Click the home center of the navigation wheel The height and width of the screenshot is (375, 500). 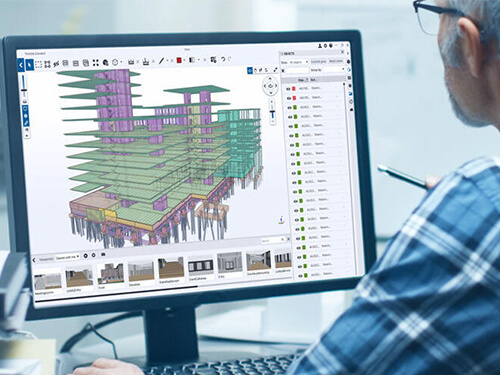point(271,86)
